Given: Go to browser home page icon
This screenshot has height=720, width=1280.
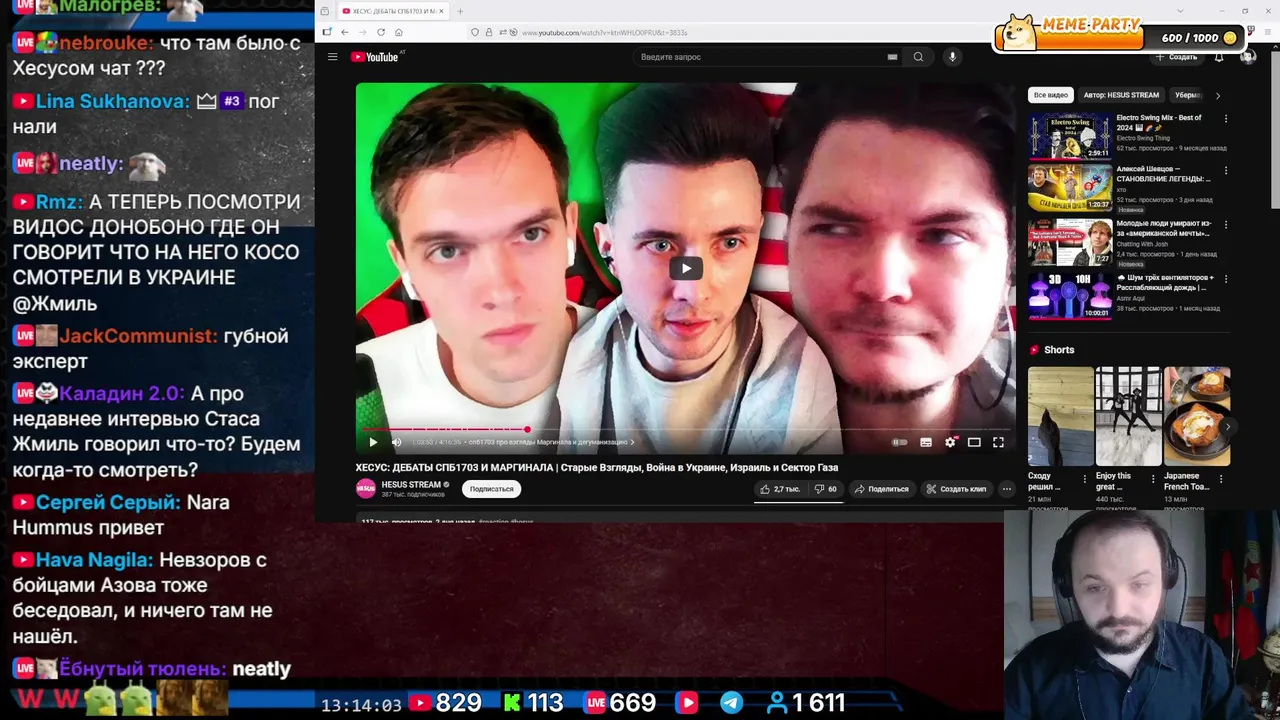Looking at the screenshot, I should [x=398, y=32].
